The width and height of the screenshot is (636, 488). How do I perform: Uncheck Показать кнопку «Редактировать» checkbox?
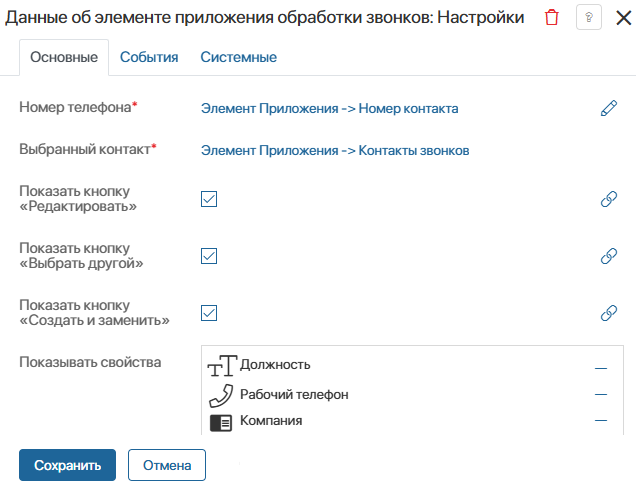209,199
